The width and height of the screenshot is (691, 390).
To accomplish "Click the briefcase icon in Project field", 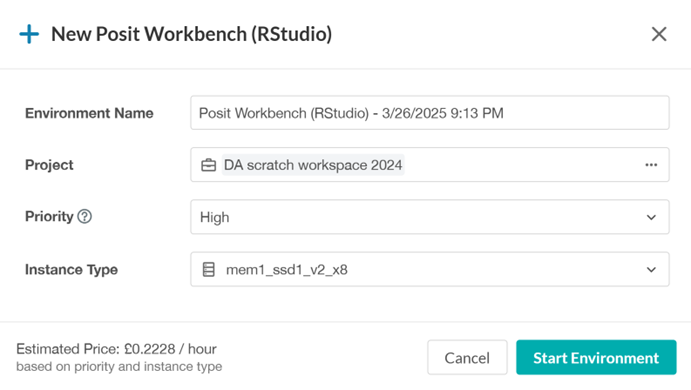I will coord(208,165).
